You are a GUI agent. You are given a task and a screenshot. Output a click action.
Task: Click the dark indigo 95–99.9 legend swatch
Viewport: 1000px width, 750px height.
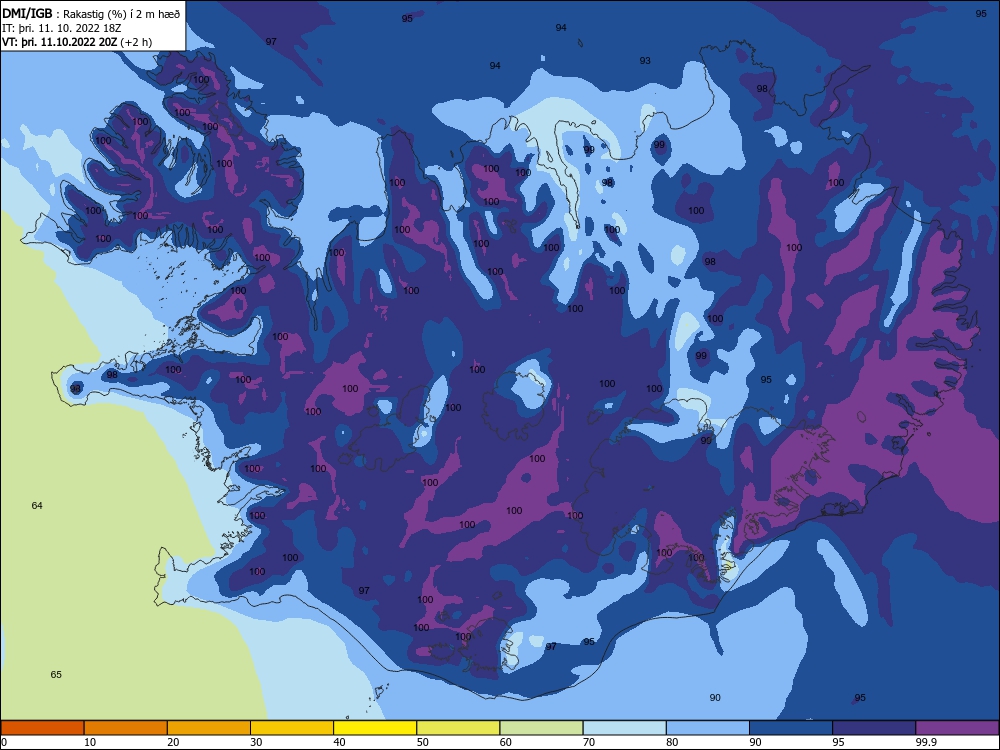coord(874,728)
